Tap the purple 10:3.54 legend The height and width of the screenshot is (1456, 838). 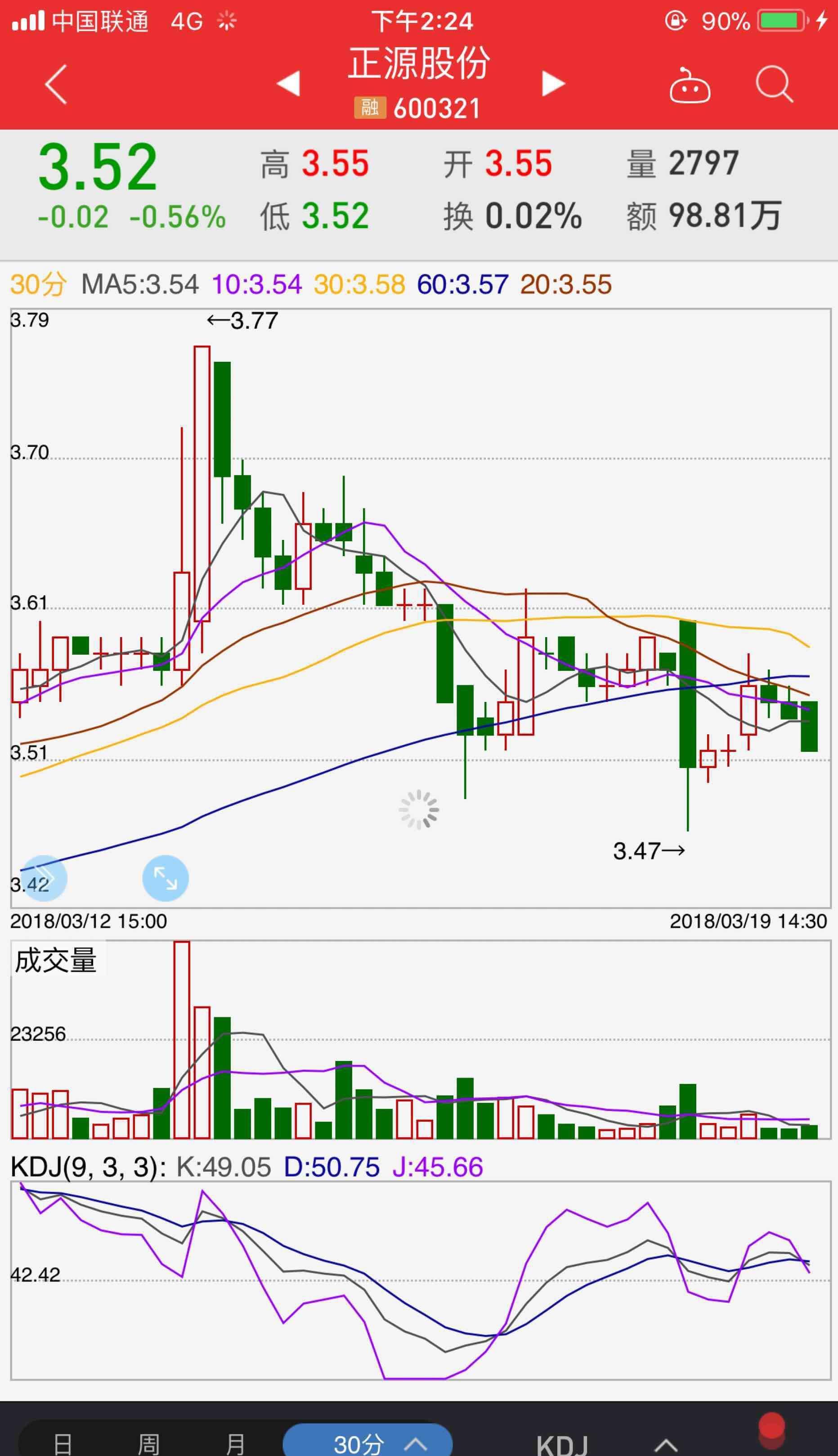tap(257, 284)
